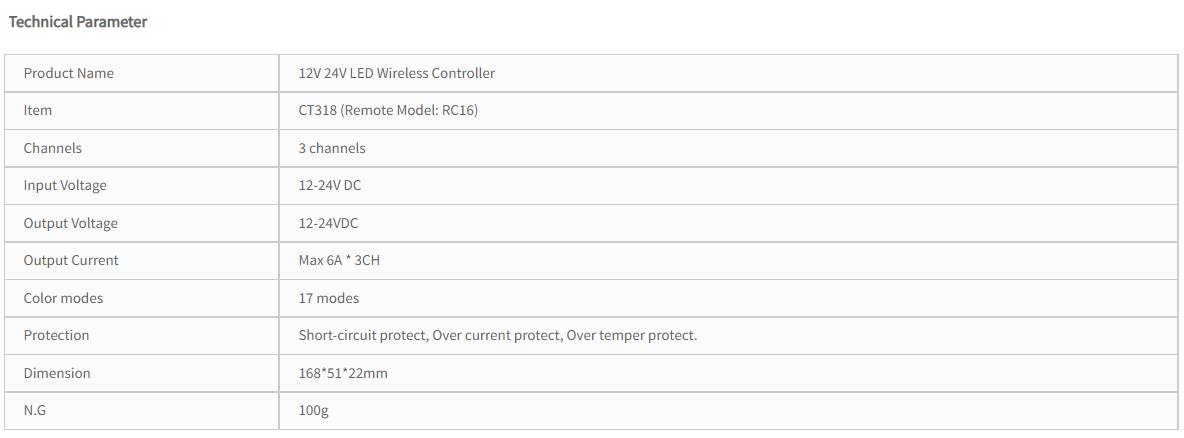The width and height of the screenshot is (1184, 438).
Task: Click the Short-circuit protect description text
Action: (498, 335)
